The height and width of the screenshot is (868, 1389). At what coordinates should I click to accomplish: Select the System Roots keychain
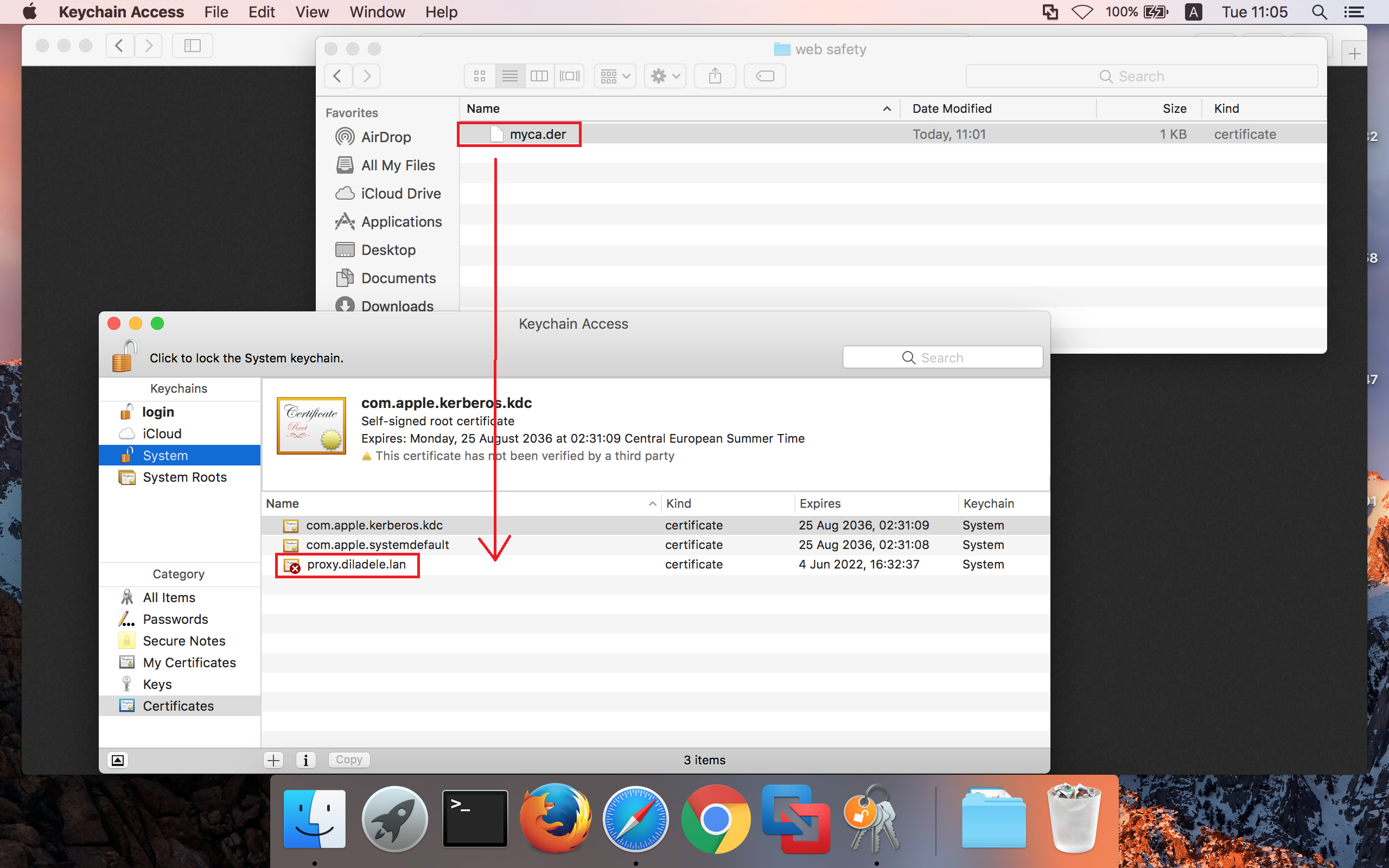coord(180,477)
